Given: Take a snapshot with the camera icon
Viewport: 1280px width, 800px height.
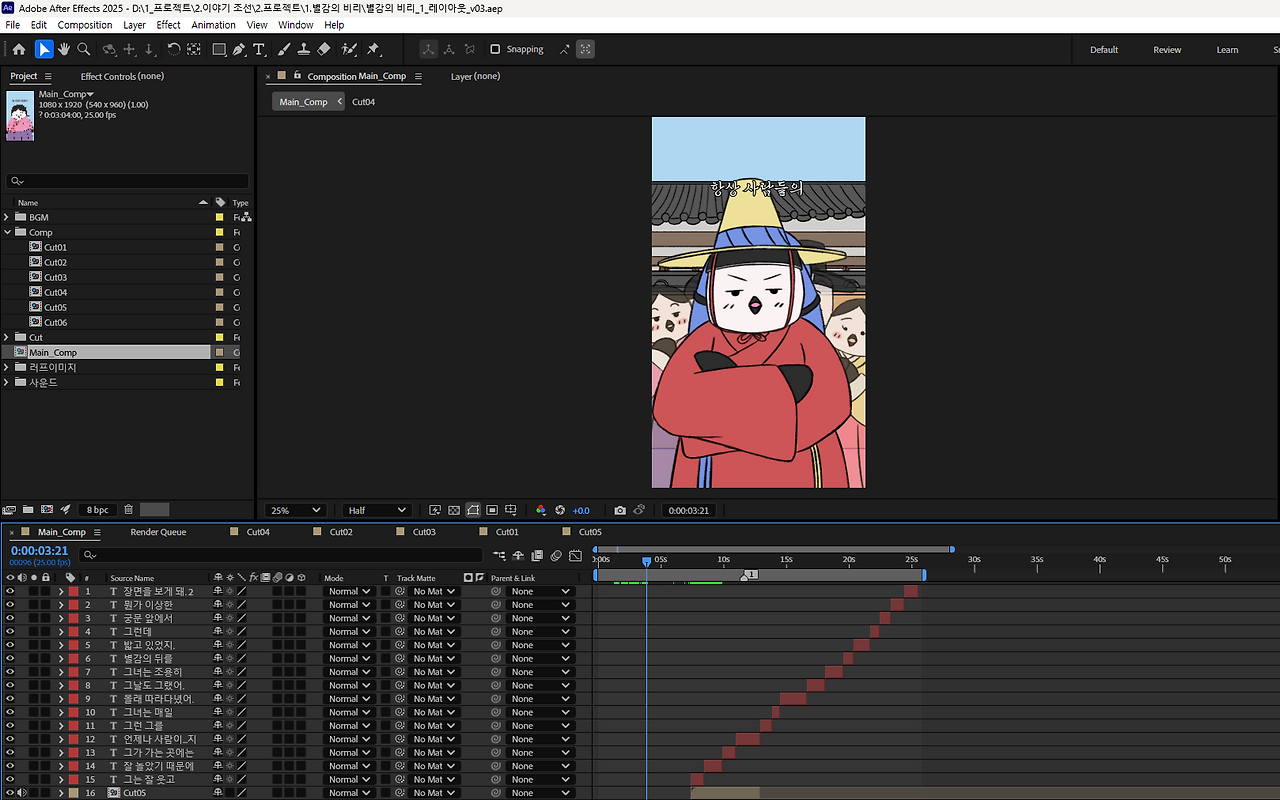Looking at the screenshot, I should tap(620, 510).
